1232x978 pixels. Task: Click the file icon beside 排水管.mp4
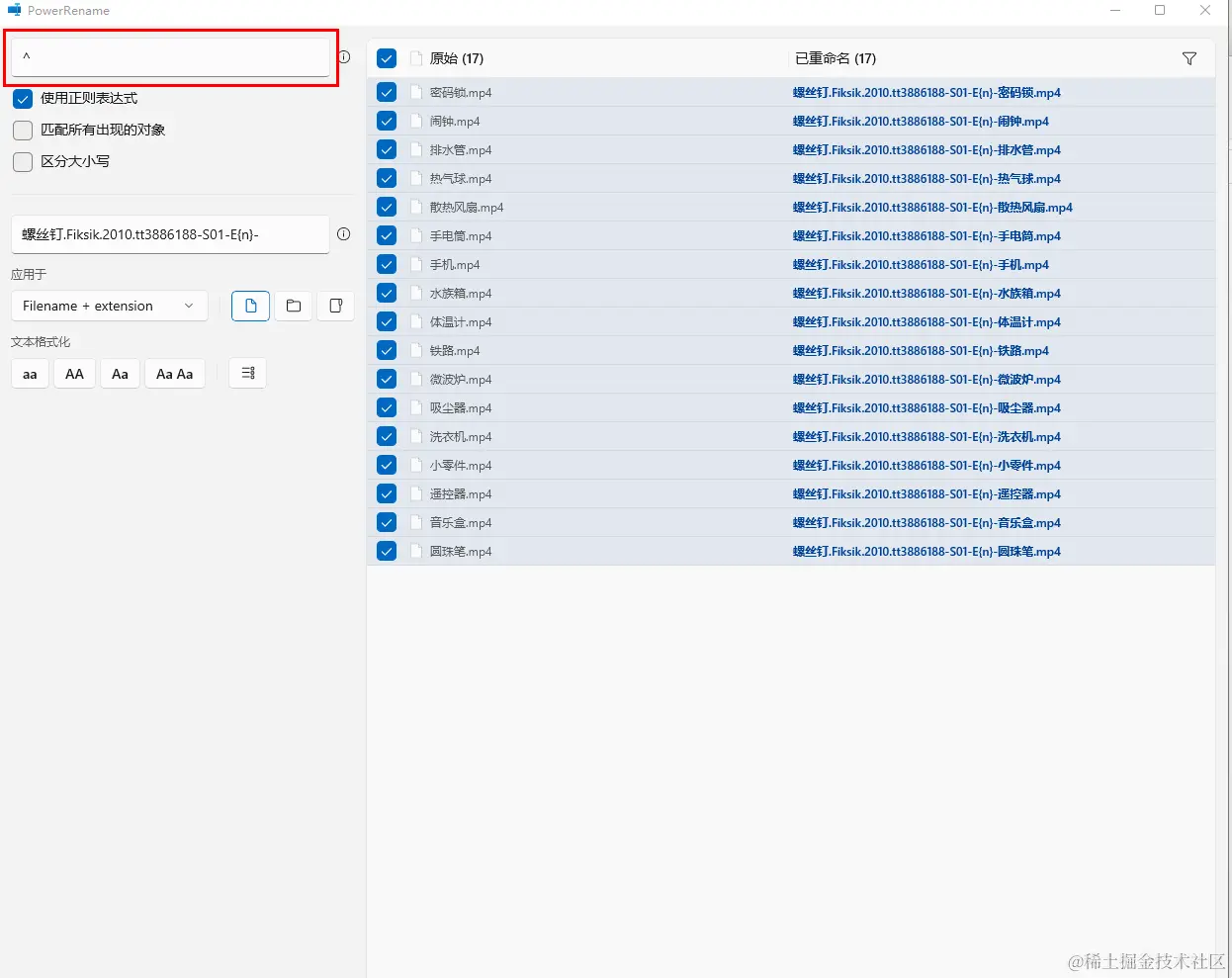[x=416, y=150]
